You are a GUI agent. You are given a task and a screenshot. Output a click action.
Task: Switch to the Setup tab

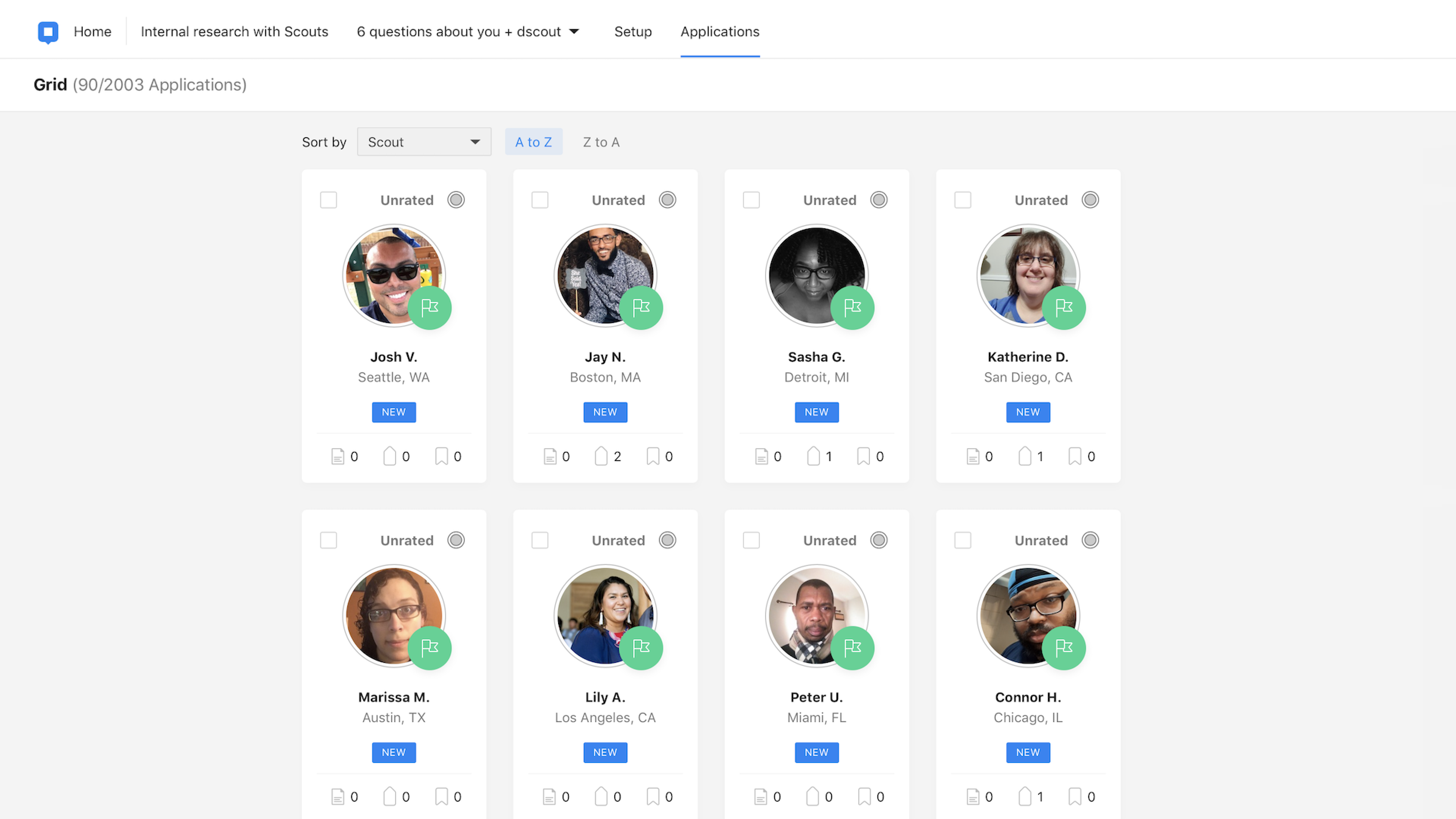[x=632, y=31]
